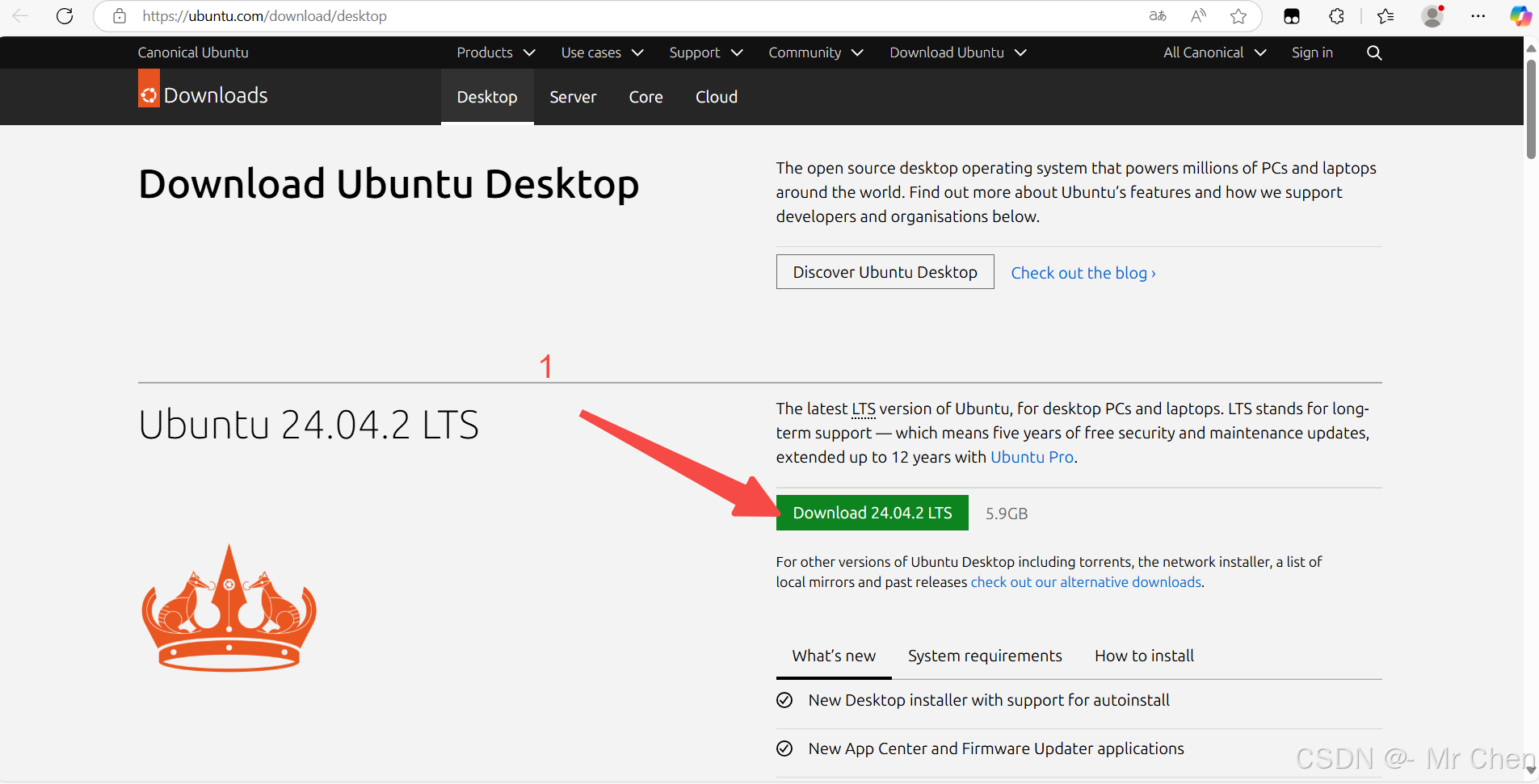Image resolution: width=1539 pixels, height=784 pixels.
Task: Click New Desktop installer with autoinstall text
Action: click(x=989, y=700)
